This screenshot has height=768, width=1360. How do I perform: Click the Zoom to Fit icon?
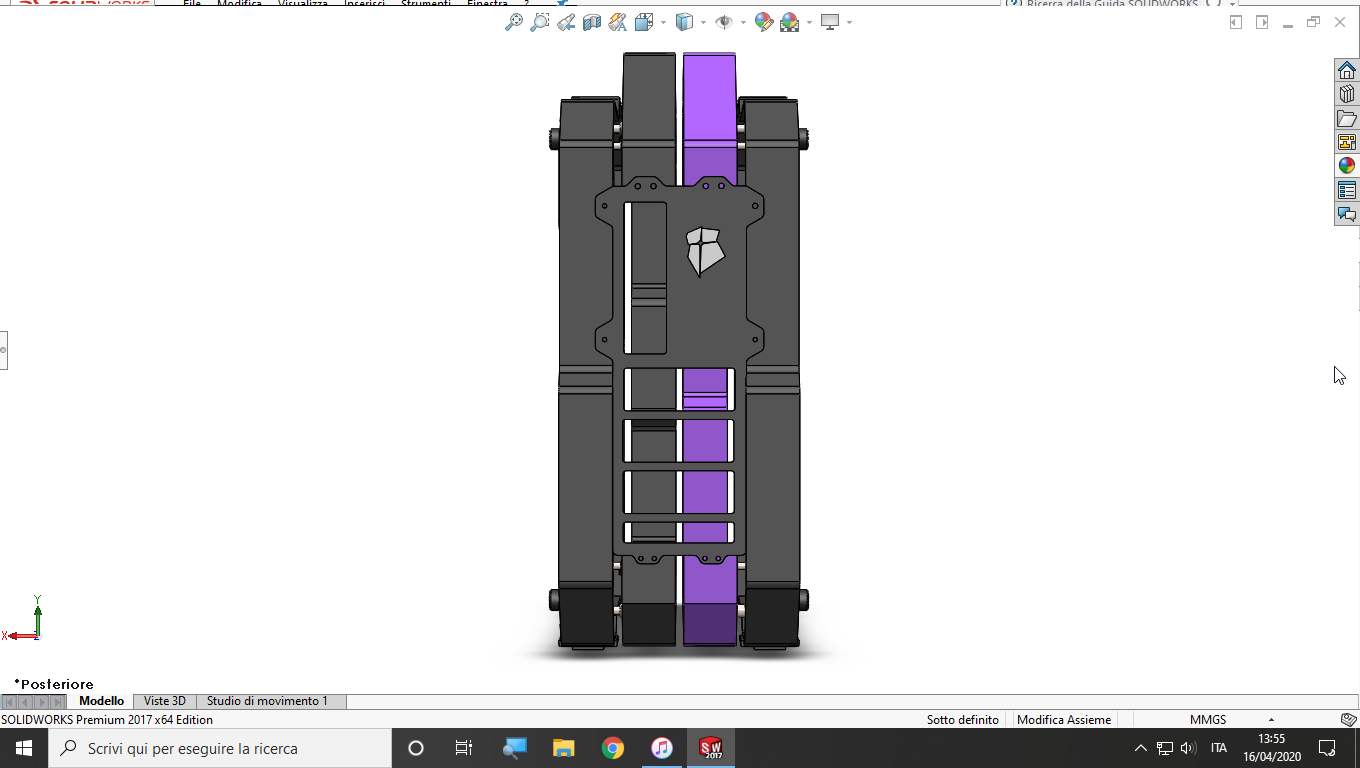514,22
